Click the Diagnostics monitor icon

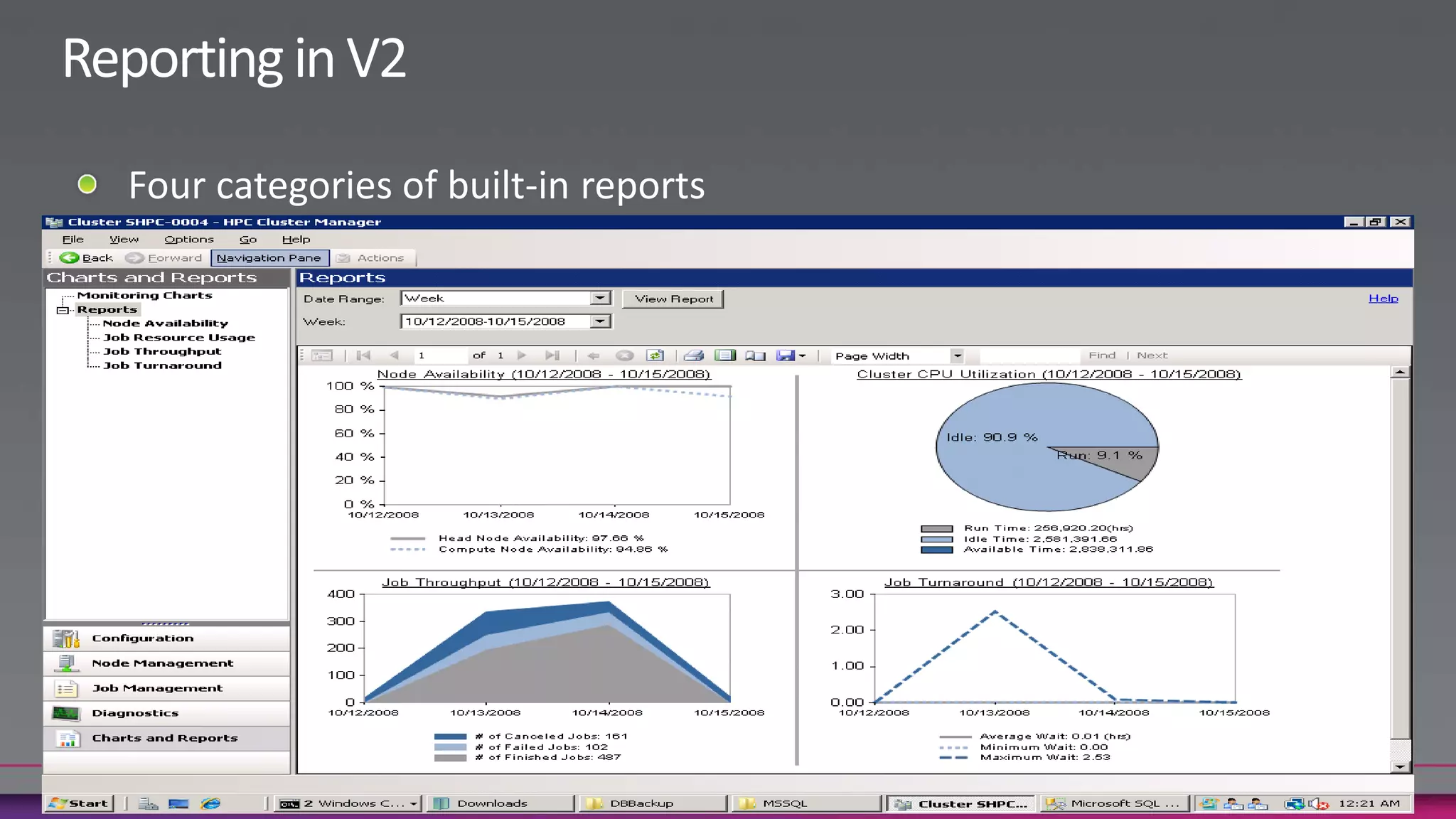click(x=66, y=713)
